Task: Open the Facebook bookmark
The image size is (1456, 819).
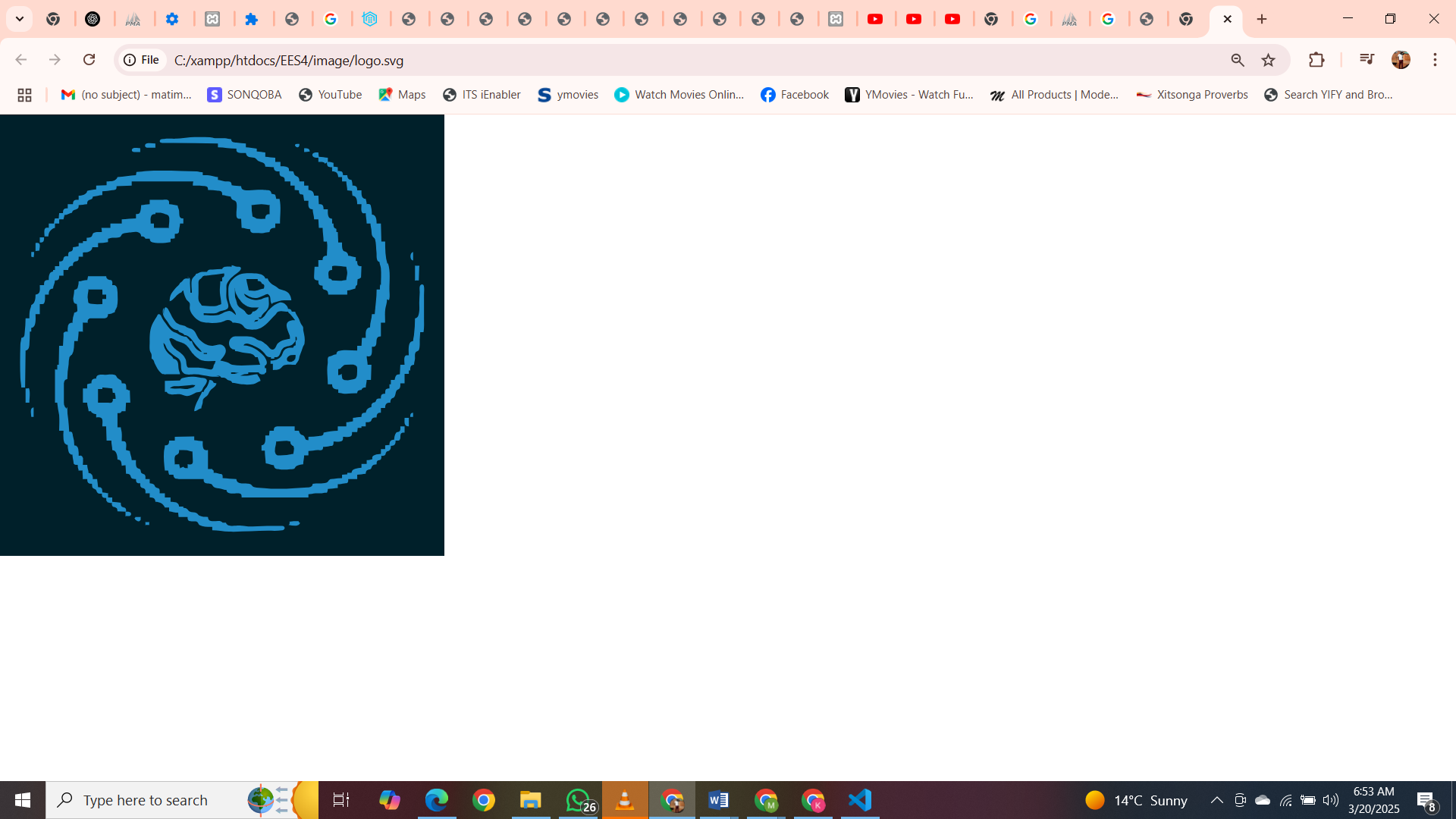Action: pos(795,95)
